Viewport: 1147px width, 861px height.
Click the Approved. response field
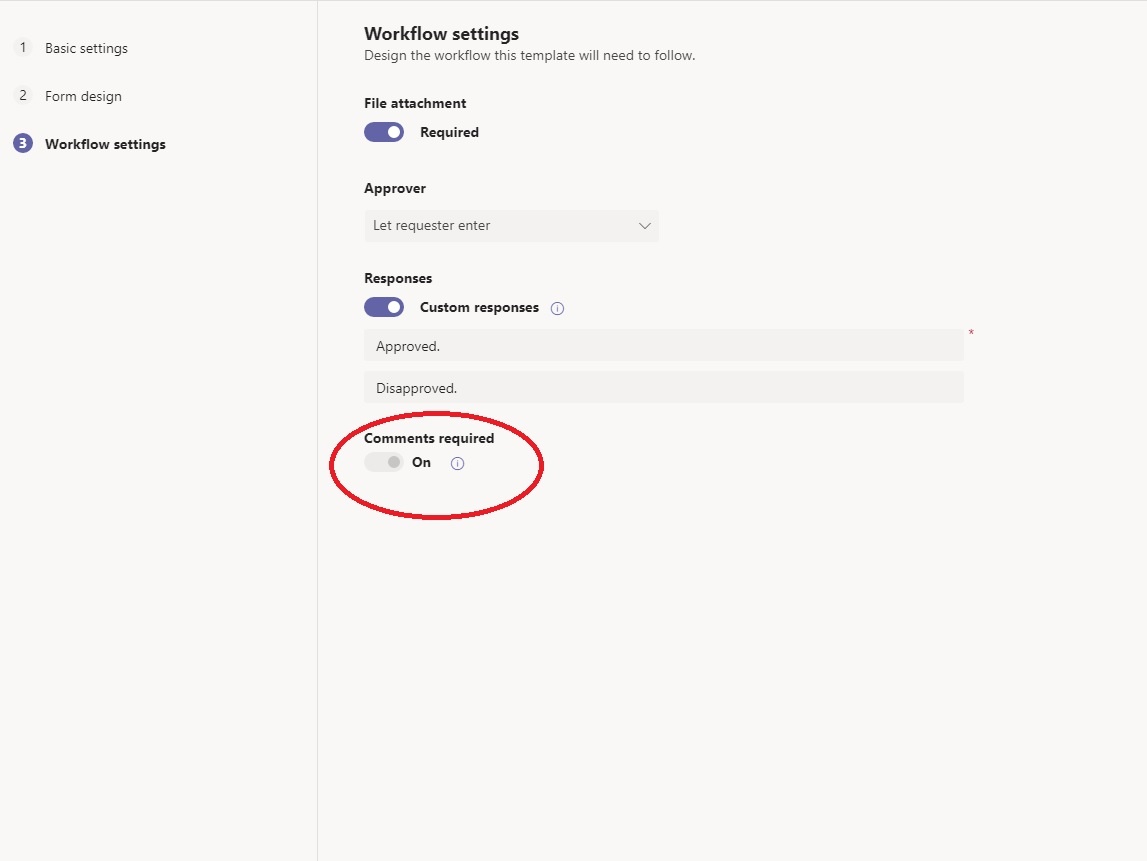663,346
